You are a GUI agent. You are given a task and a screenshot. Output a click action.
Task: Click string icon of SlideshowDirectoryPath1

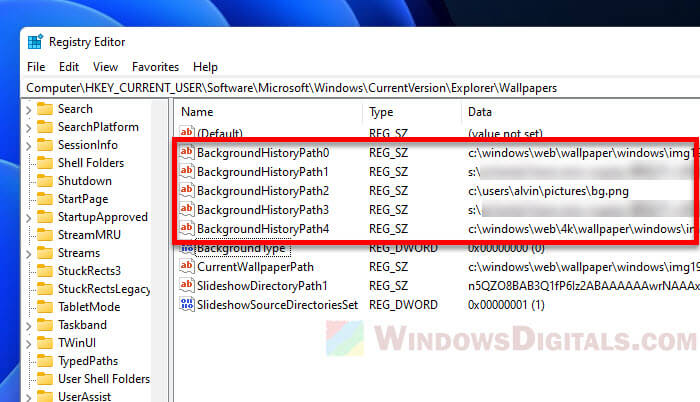[187, 285]
